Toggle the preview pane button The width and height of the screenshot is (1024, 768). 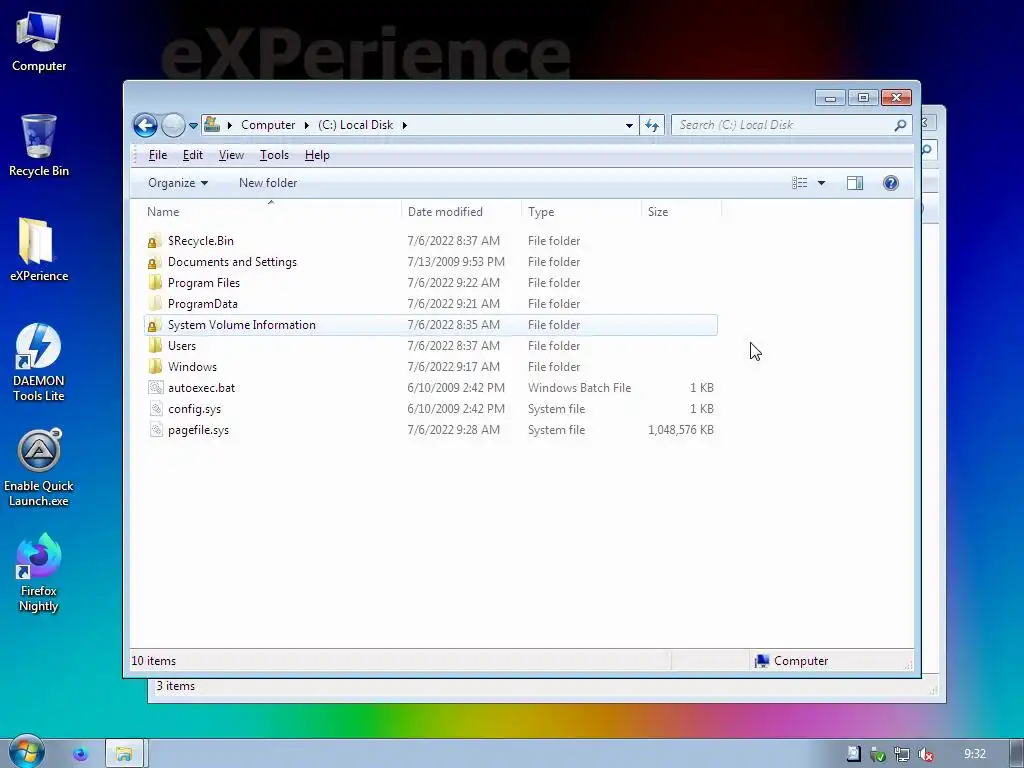855,183
